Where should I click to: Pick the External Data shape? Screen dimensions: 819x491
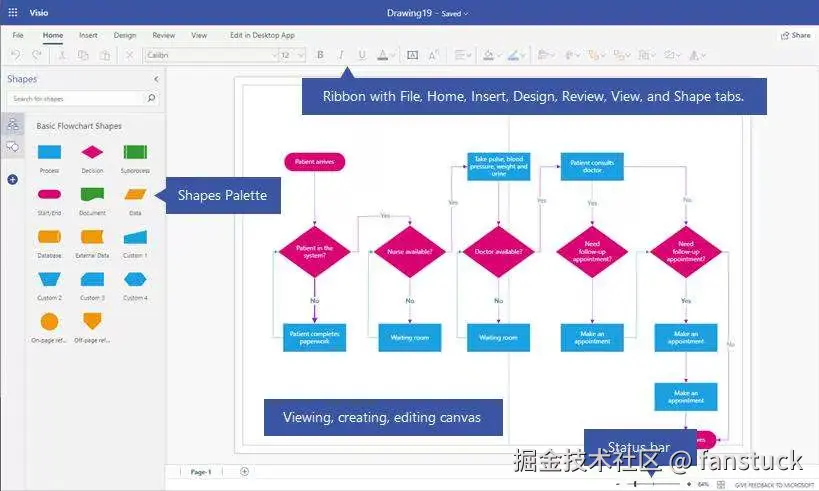92,237
